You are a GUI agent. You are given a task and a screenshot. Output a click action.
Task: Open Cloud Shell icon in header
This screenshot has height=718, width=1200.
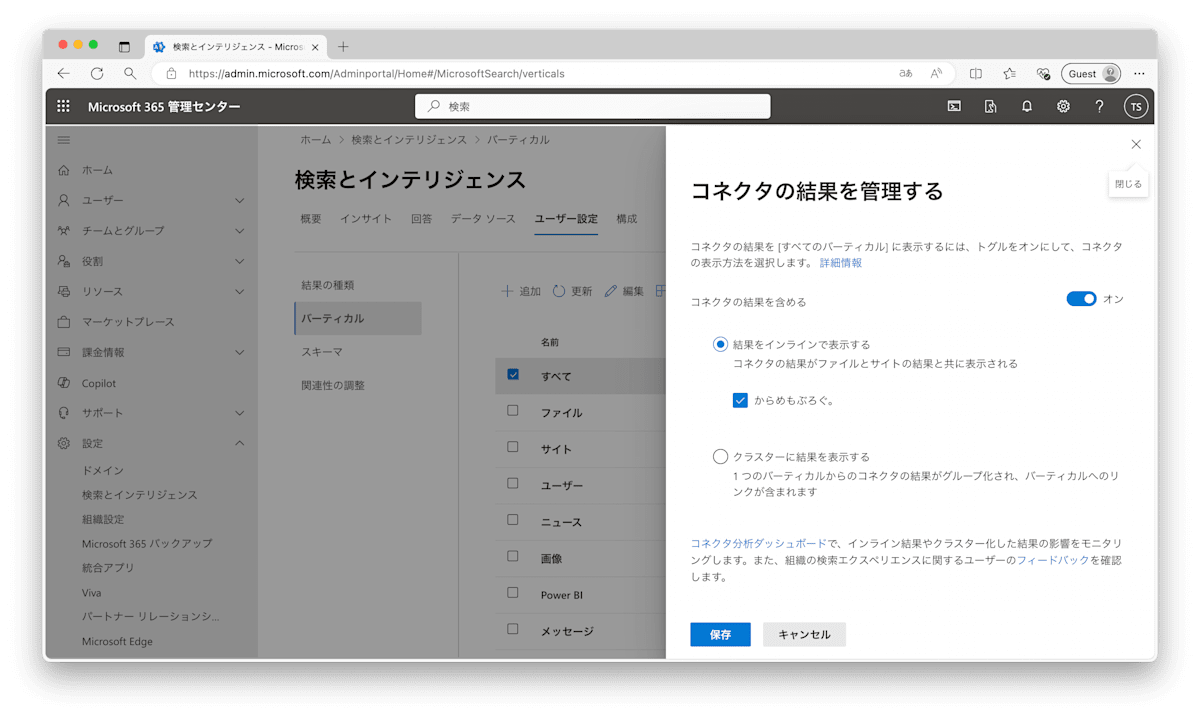click(x=954, y=106)
